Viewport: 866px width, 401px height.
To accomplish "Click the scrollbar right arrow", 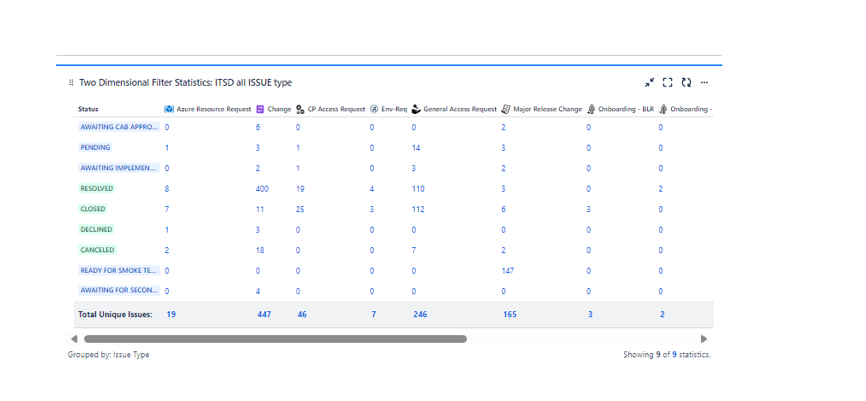I will point(704,339).
